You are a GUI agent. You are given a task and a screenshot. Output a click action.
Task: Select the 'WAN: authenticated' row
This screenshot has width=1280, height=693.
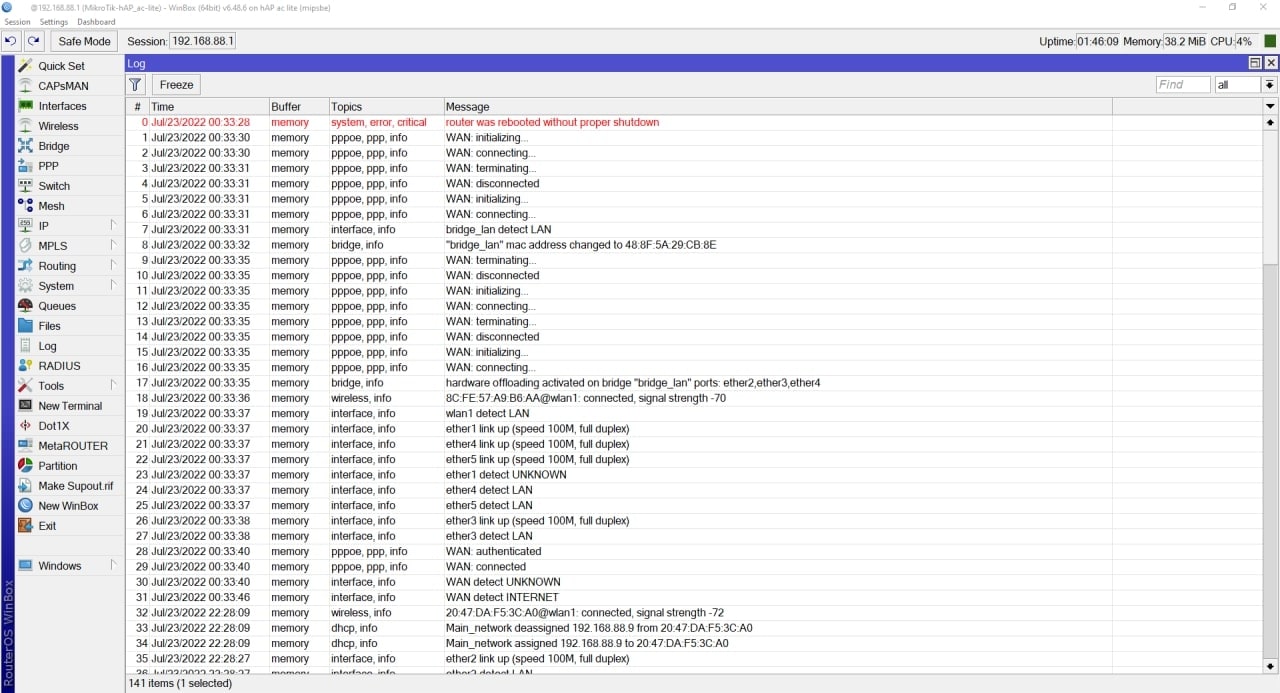(694, 551)
